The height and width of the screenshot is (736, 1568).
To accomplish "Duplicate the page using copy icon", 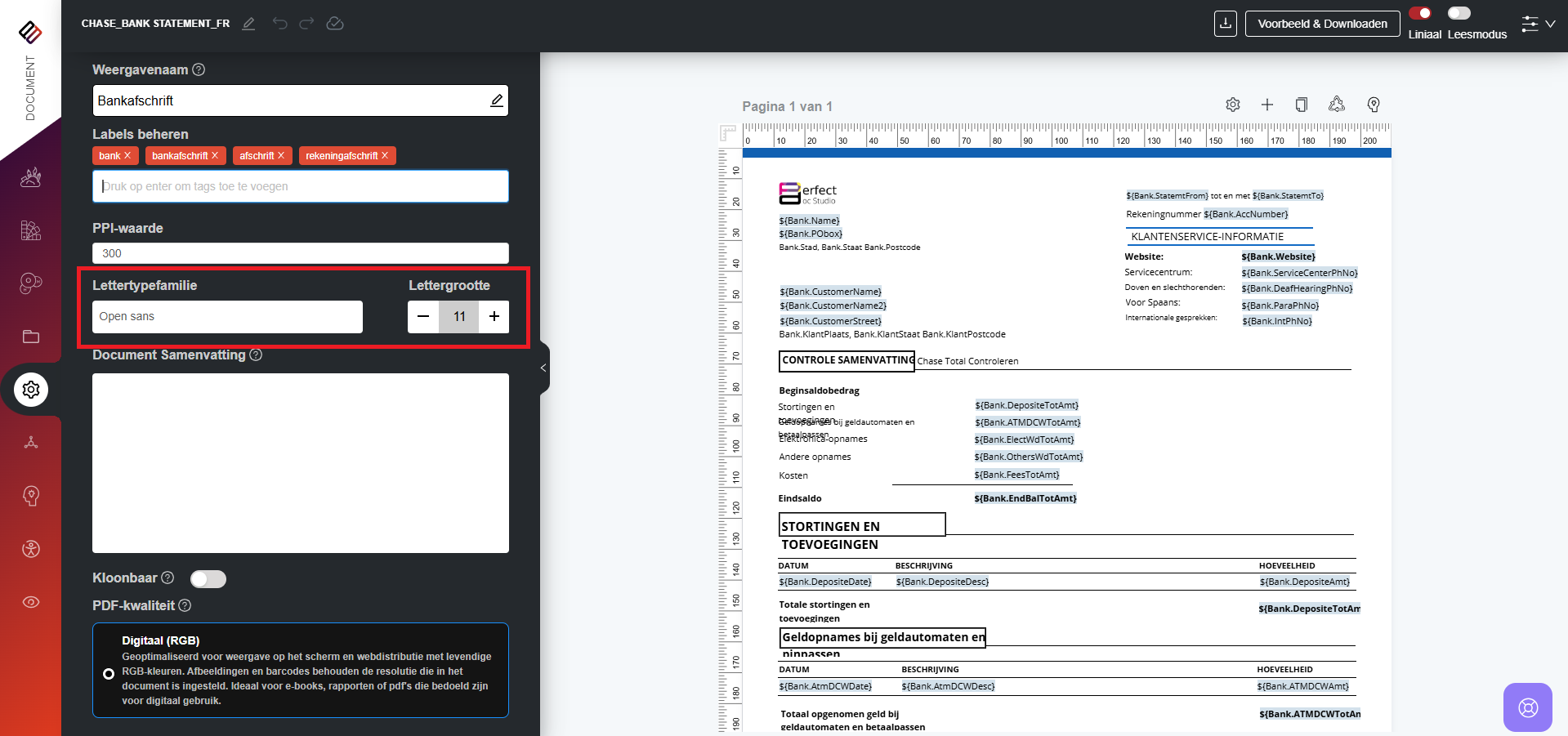I will click(x=1302, y=105).
